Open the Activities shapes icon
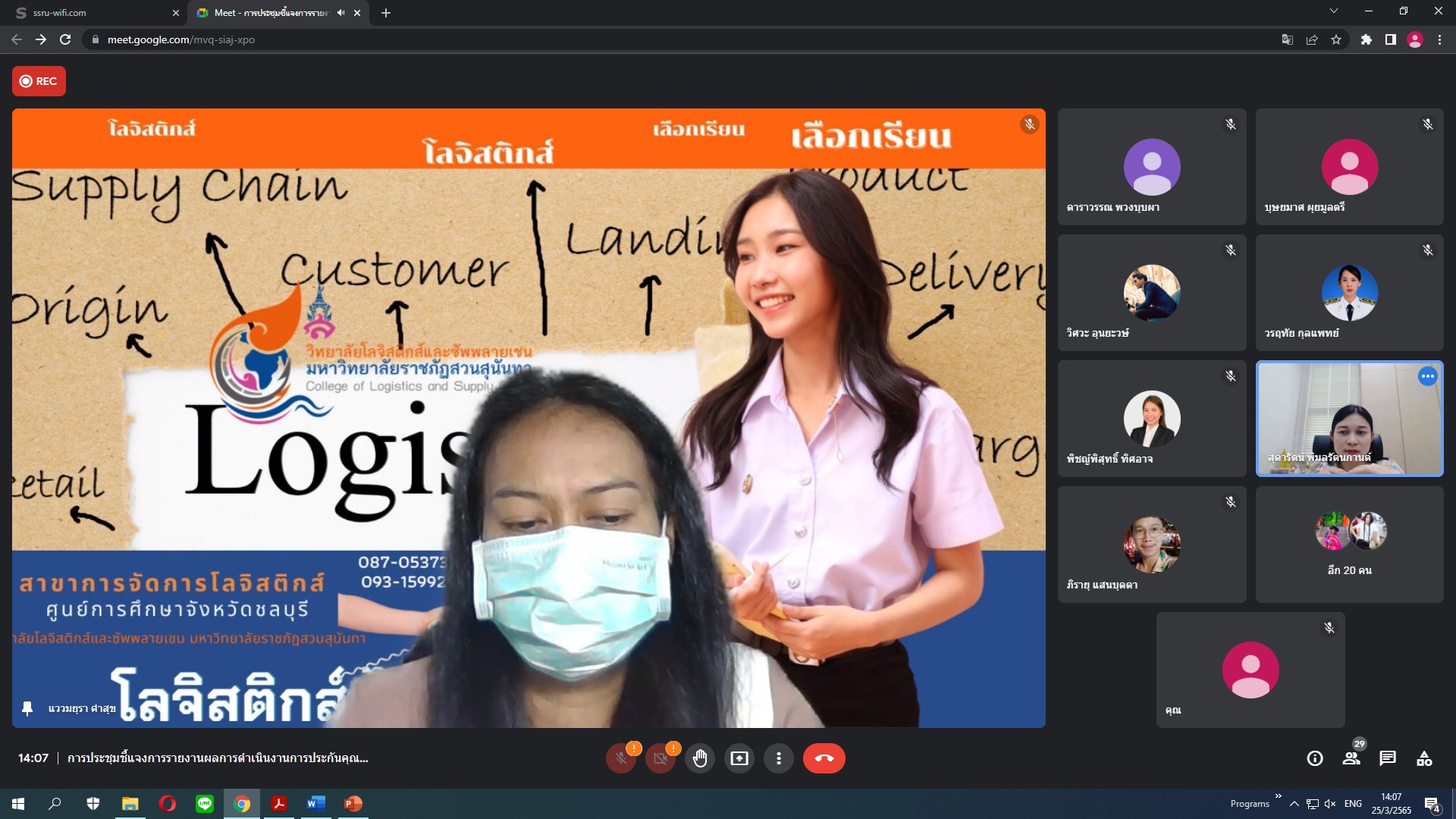Screen dimensions: 1456x819 pos(1424,758)
